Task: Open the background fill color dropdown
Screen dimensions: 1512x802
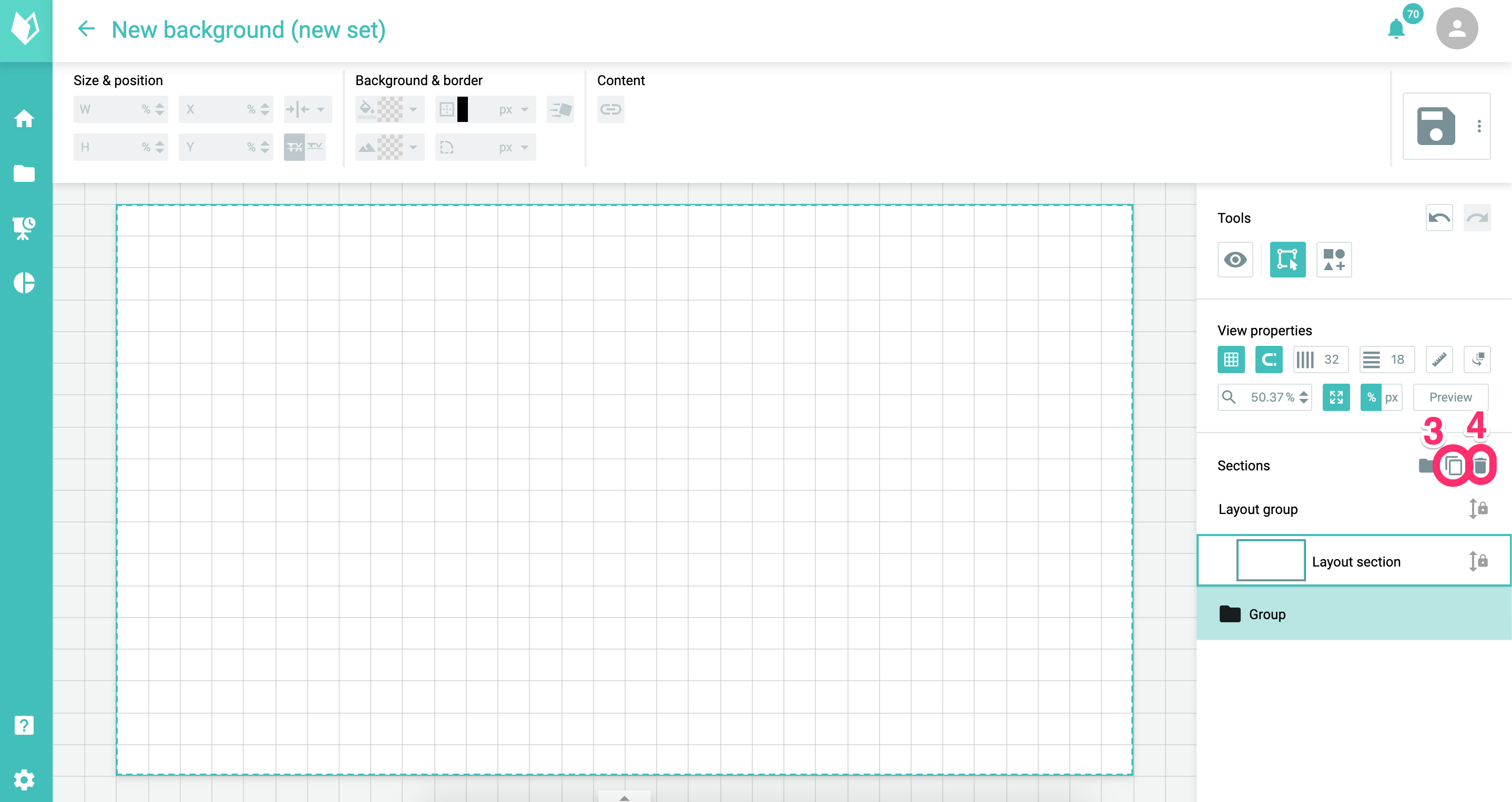Action: (x=413, y=109)
